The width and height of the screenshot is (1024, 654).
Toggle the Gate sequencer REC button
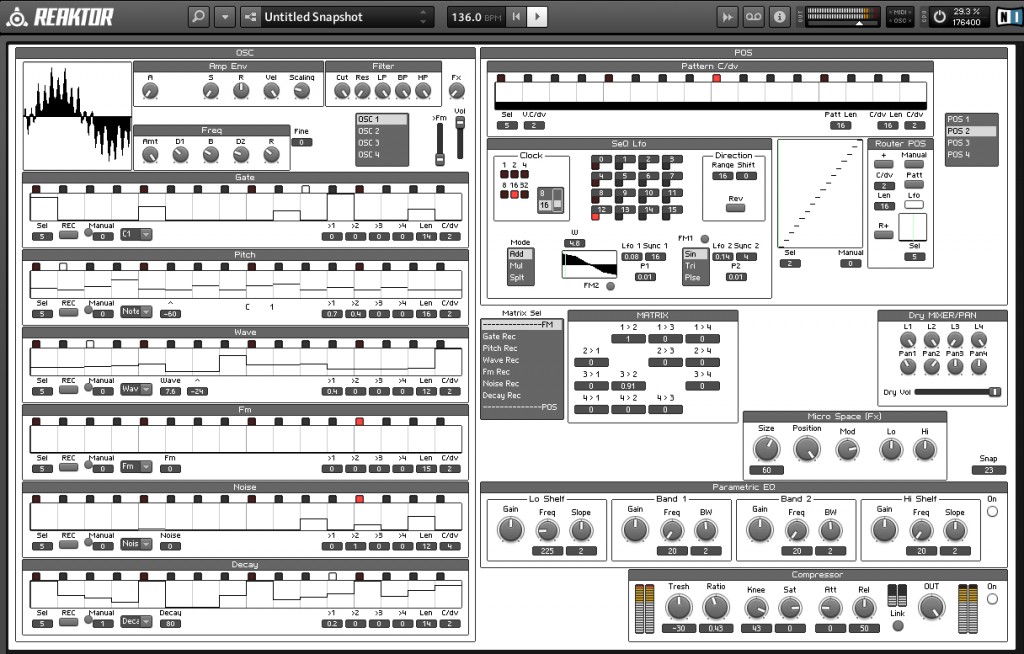point(68,235)
